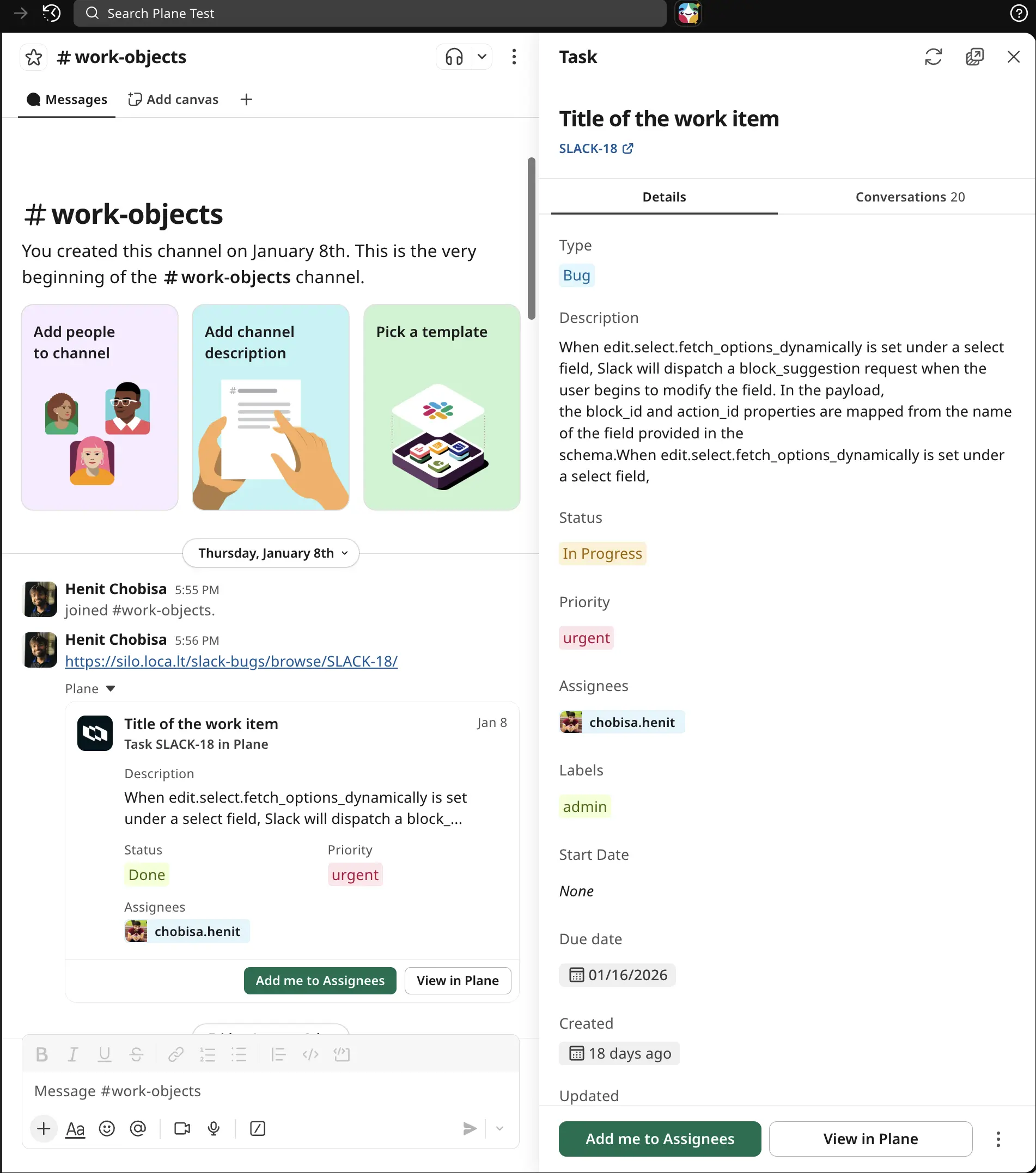Refresh the Task details panel
The height and width of the screenshot is (1173, 1036).
coord(933,57)
